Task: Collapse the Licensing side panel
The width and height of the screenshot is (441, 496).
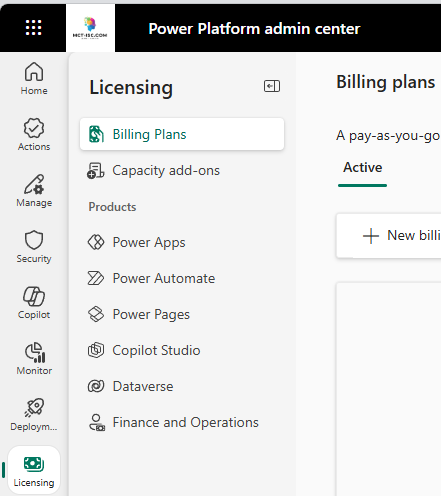Action: (x=272, y=86)
